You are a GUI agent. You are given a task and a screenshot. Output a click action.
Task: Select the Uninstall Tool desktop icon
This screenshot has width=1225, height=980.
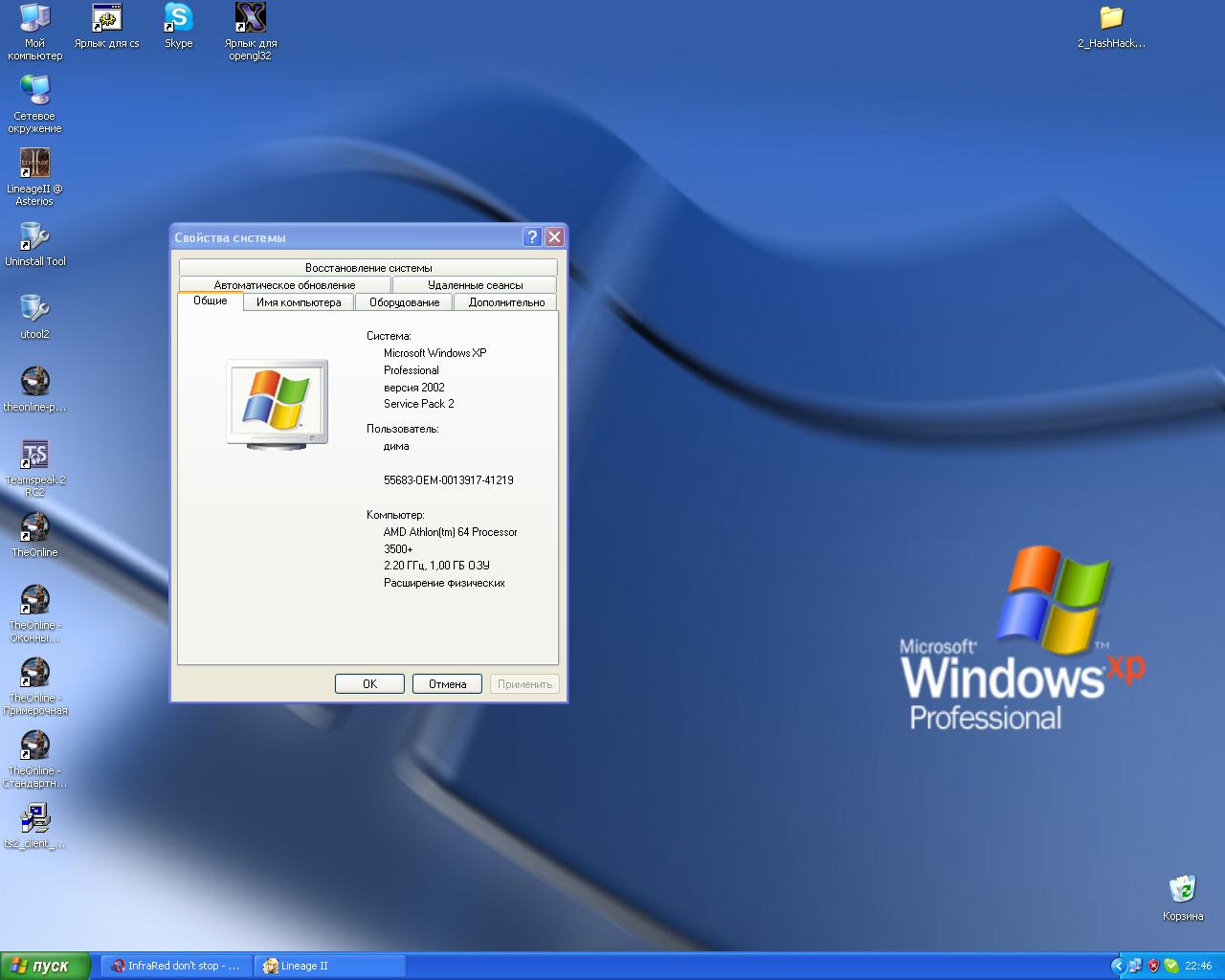[34, 244]
